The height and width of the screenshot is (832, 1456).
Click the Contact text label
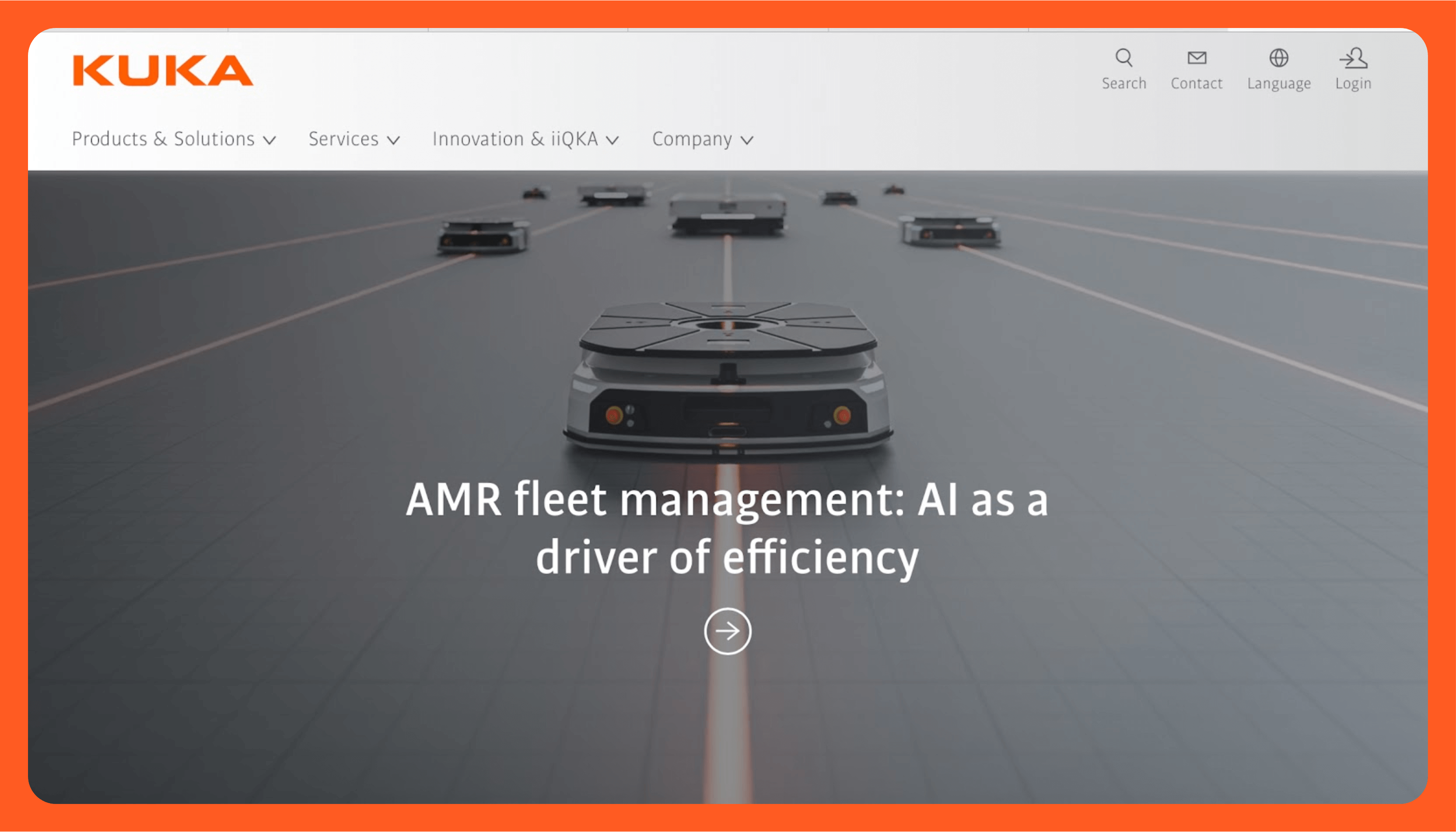1196,84
